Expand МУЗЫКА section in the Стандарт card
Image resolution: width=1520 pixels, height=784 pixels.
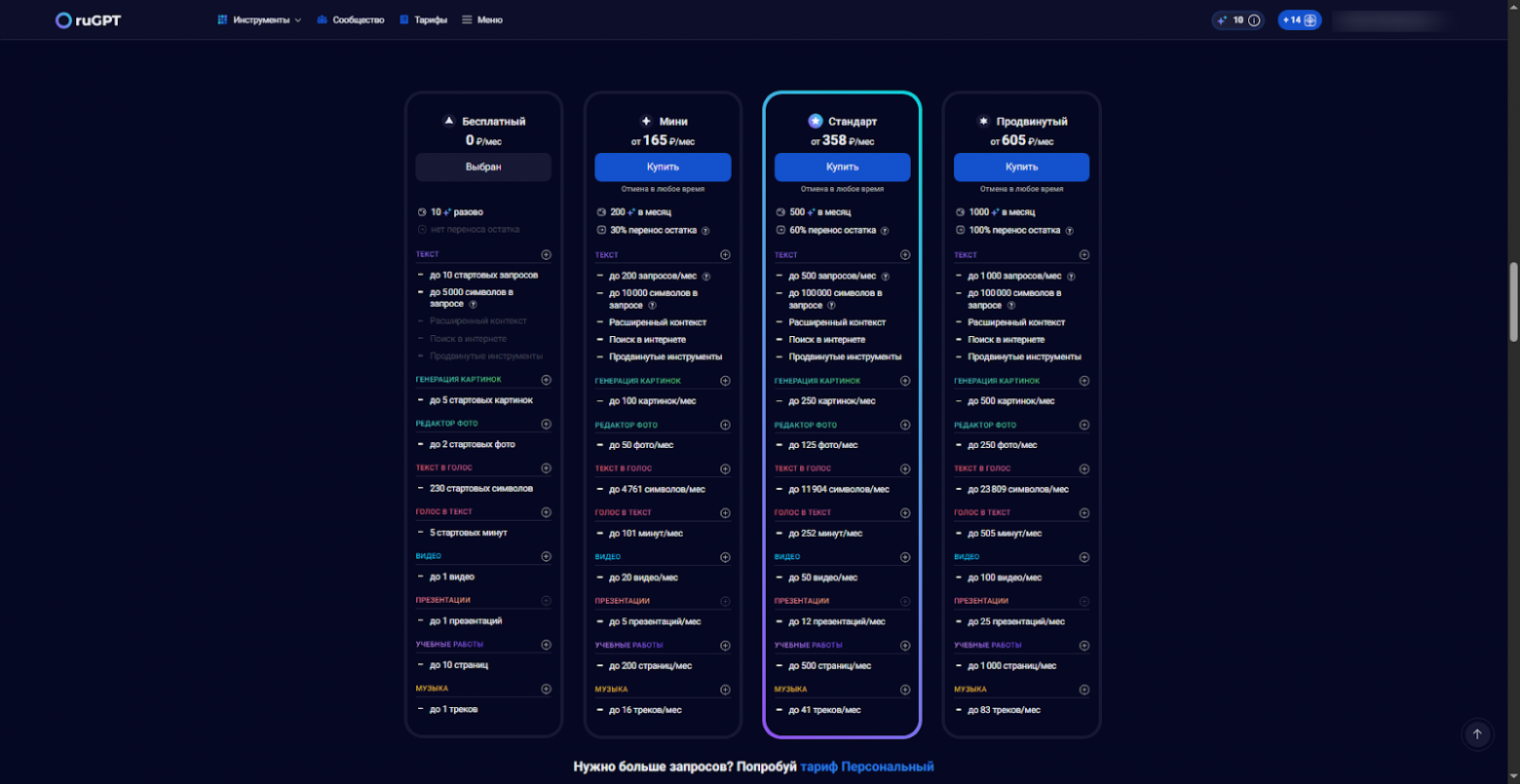pyautogui.click(x=905, y=689)
